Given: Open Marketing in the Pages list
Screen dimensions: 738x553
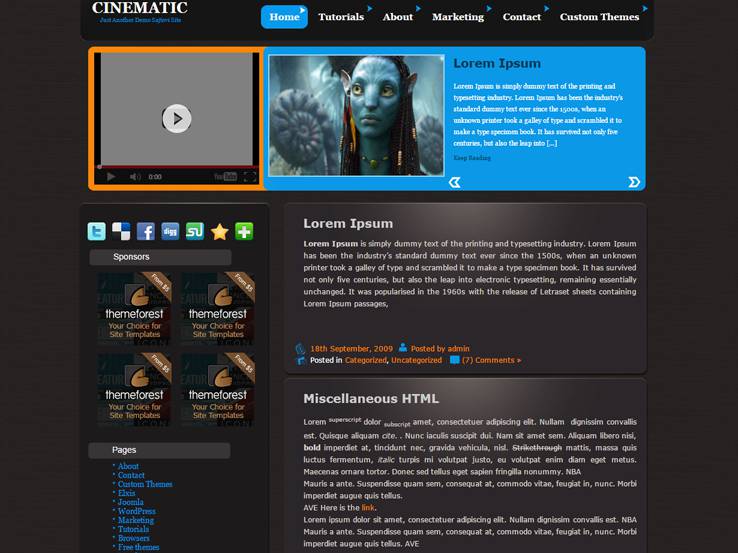Looking at the screenshot, I should pyautogui.click(x=136, y=520).
